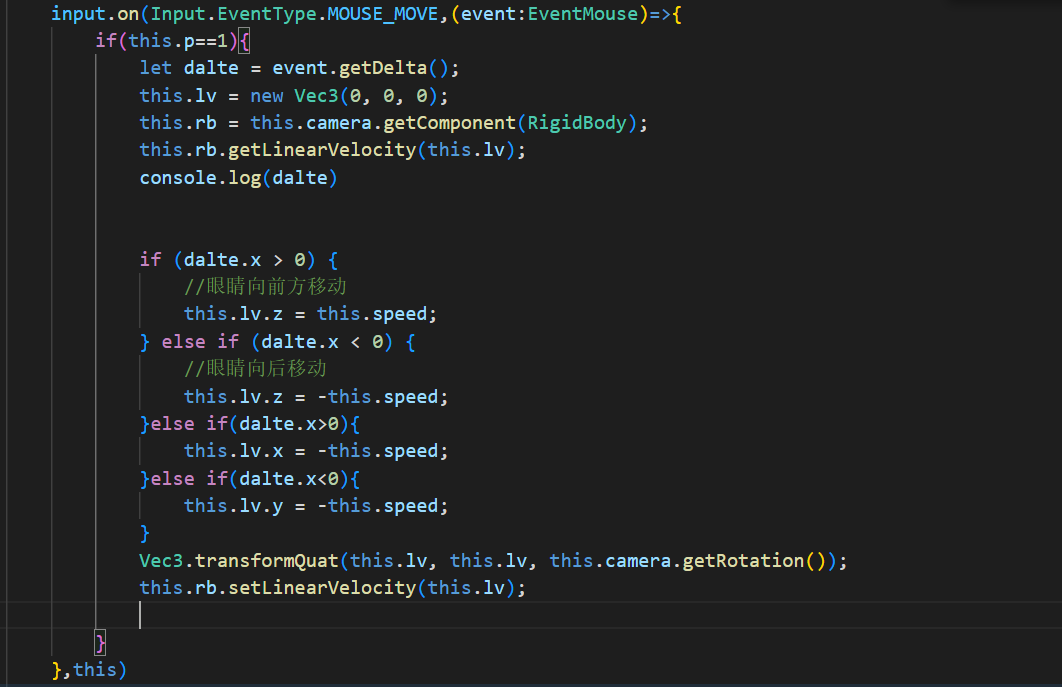The width and height of the screenshot is (1062, 687).
Task: Click 'EventMouse' type in the first line
Action: tap(583, 14)
